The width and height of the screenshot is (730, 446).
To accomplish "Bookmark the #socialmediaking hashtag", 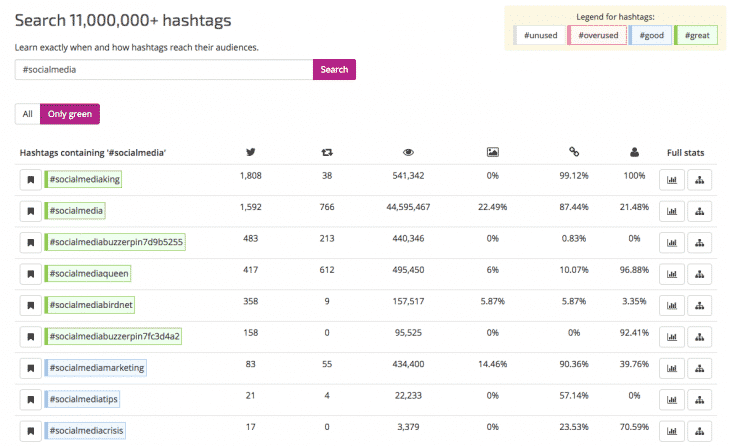I will click(x=30, y=180).
